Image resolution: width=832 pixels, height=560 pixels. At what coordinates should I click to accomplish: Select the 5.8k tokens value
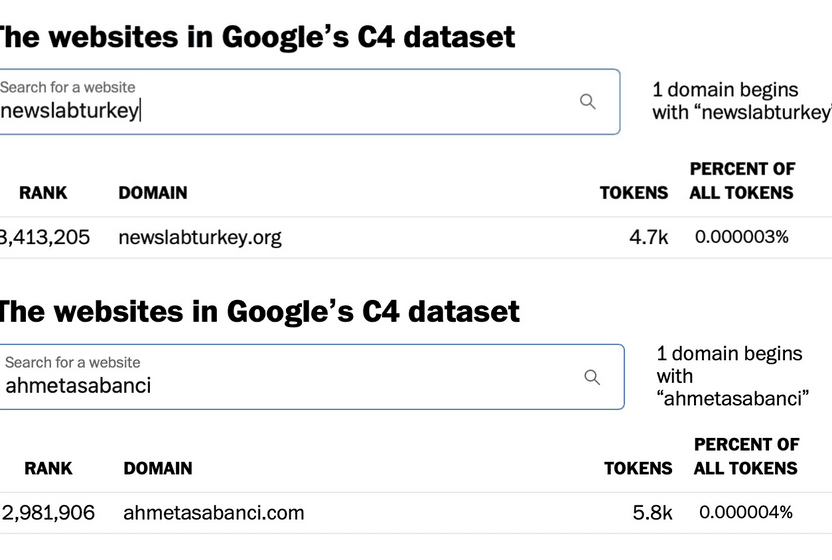[653, 513]
